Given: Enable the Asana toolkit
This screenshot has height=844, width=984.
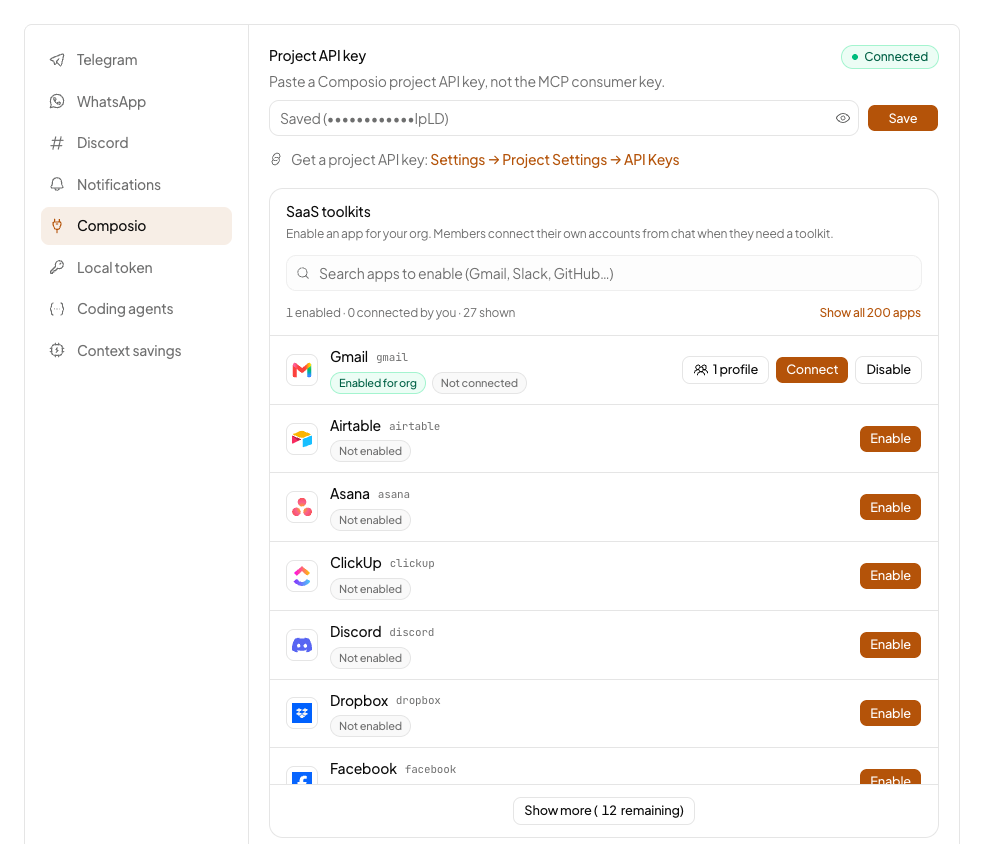Looking at the screenshot, I should coord(890,507).
